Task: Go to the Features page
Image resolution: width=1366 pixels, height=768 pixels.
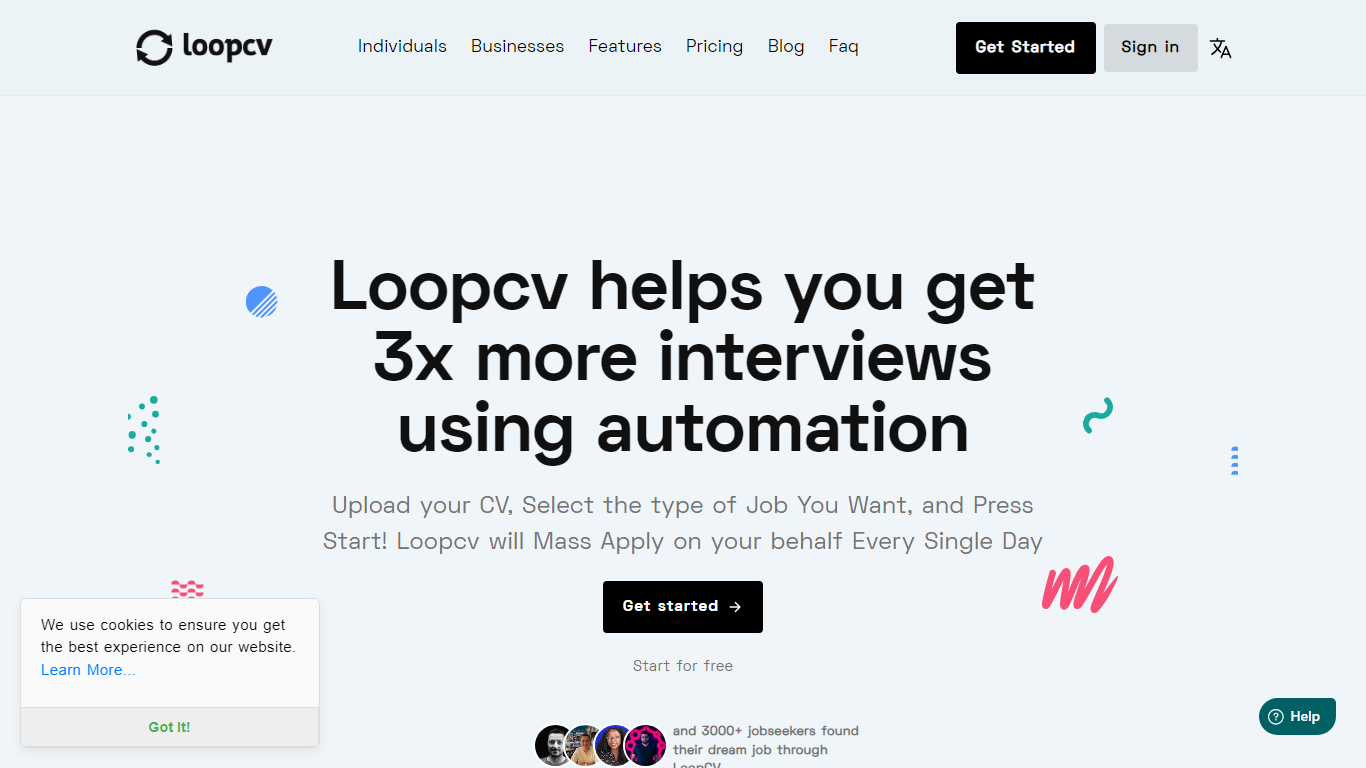Action: 625,46
